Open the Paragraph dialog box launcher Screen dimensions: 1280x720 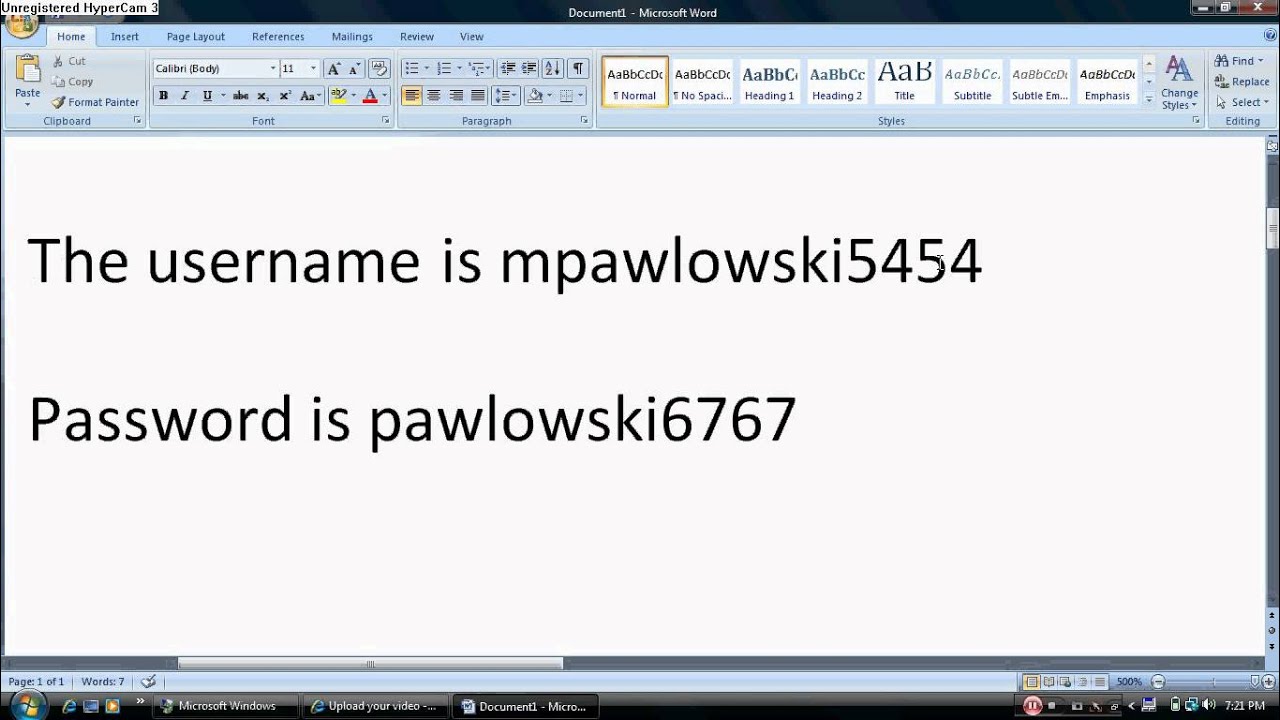click(x=585, y=121)
